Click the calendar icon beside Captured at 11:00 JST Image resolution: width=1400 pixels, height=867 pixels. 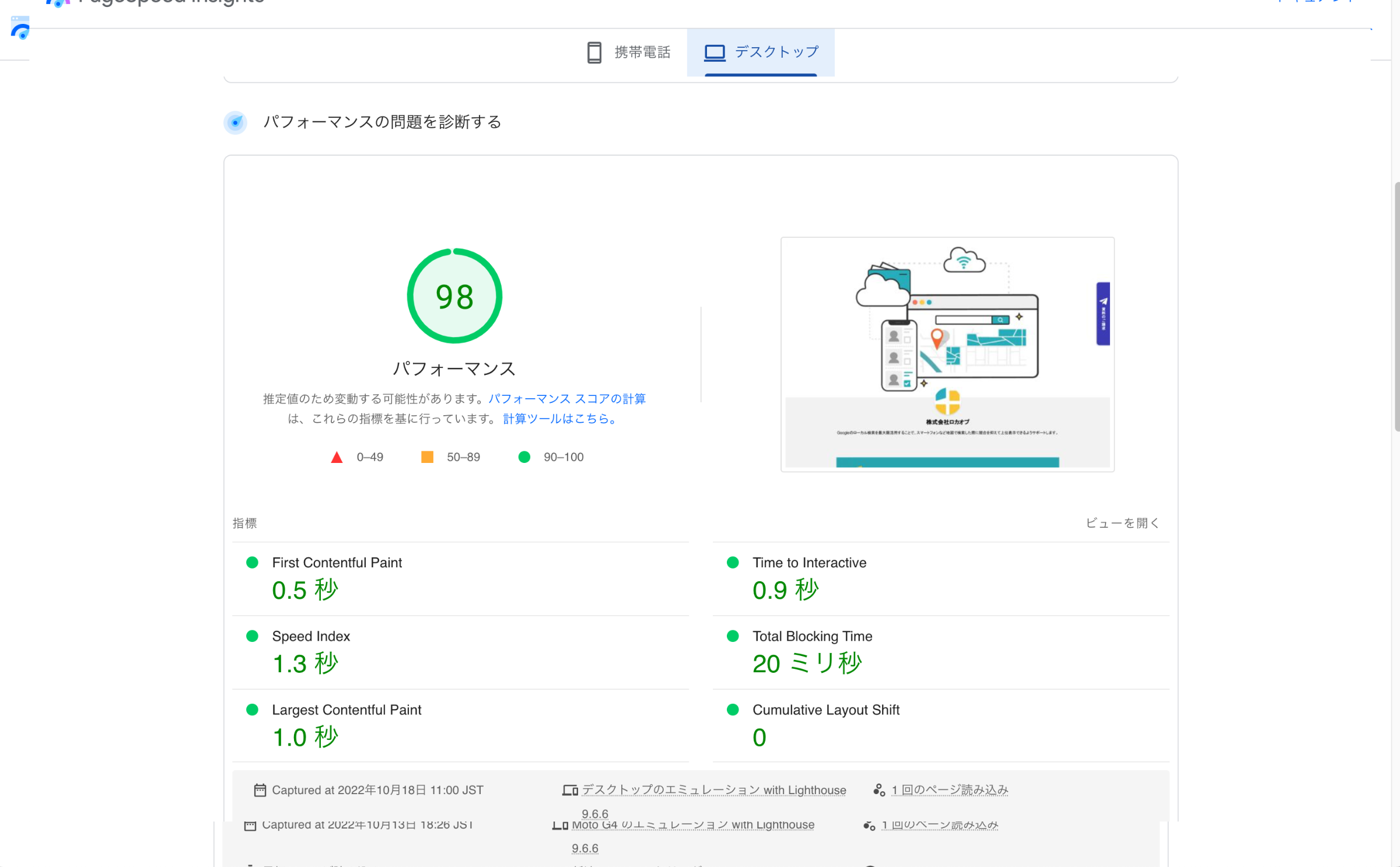[260, 790]
